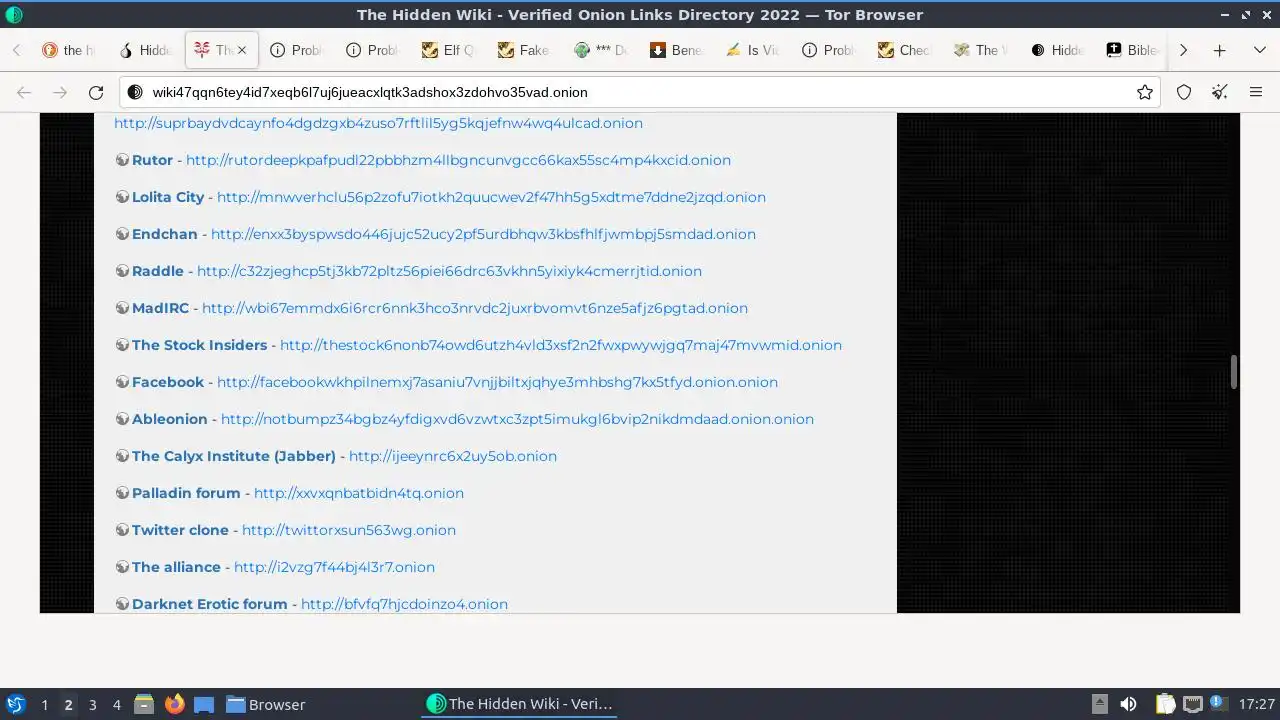Screen dimensions: 1280x720
Task: Click the 17:27 clock in taskbar
Action: (x=1256, y=704)
